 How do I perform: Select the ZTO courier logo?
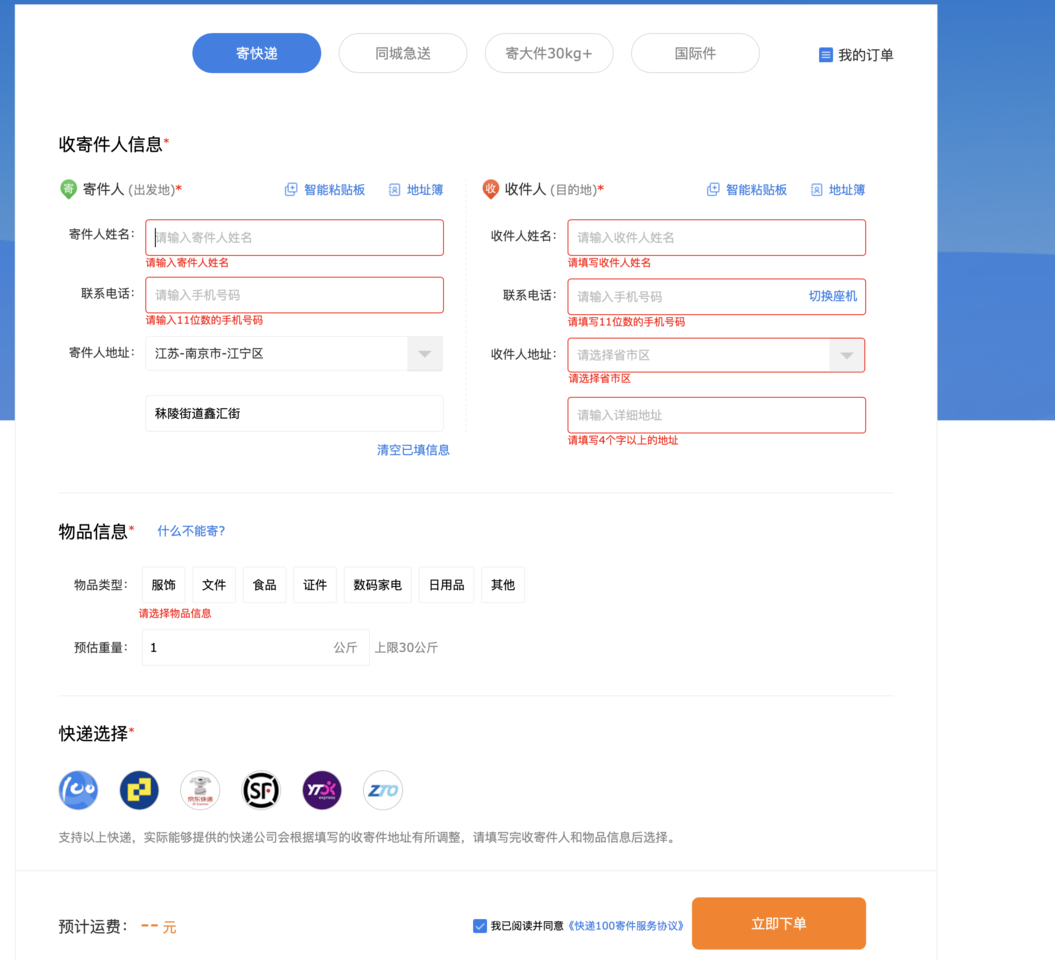[x=383, y=790]
